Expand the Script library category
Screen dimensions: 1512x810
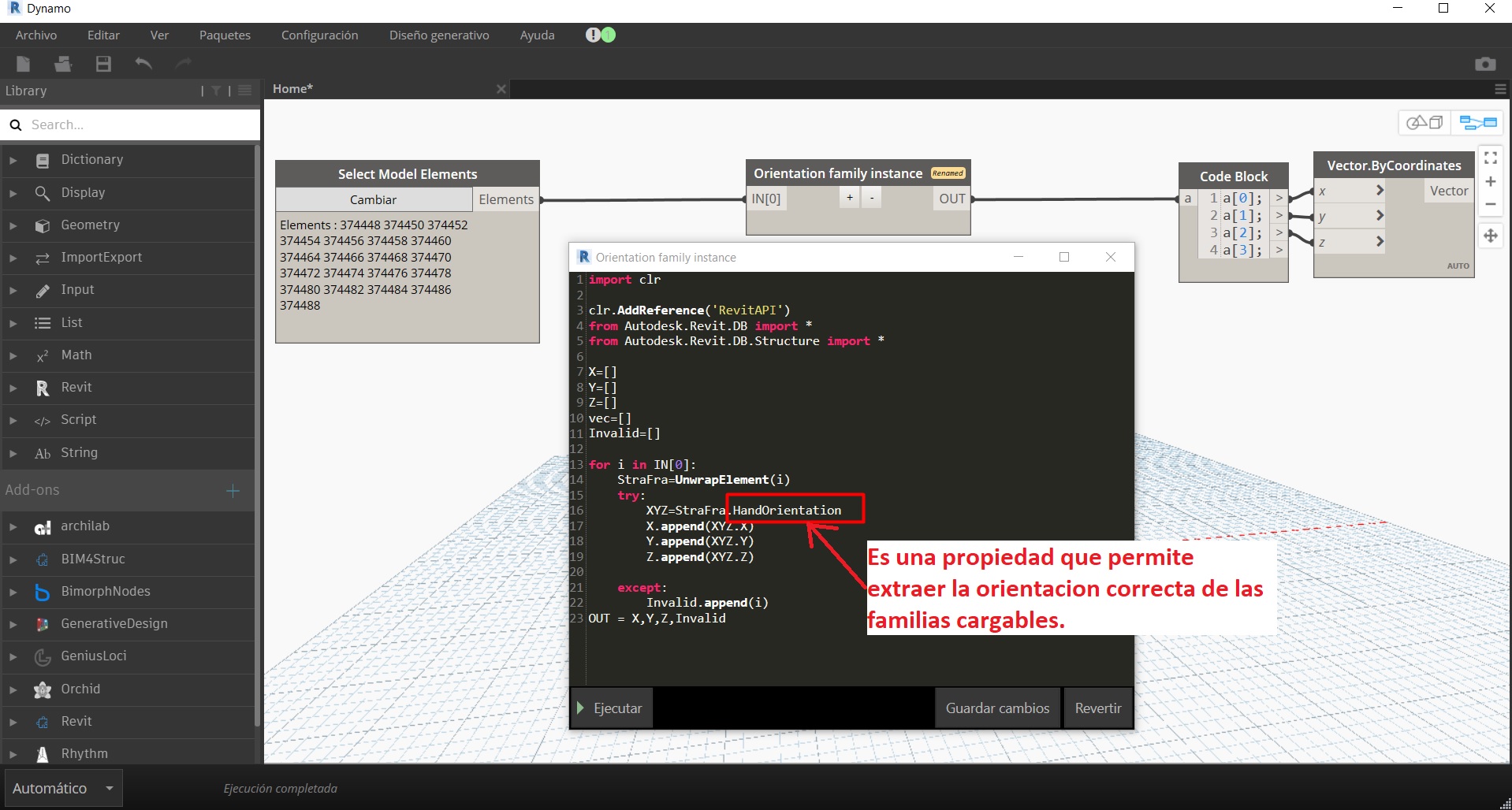(x=13, y=420)
